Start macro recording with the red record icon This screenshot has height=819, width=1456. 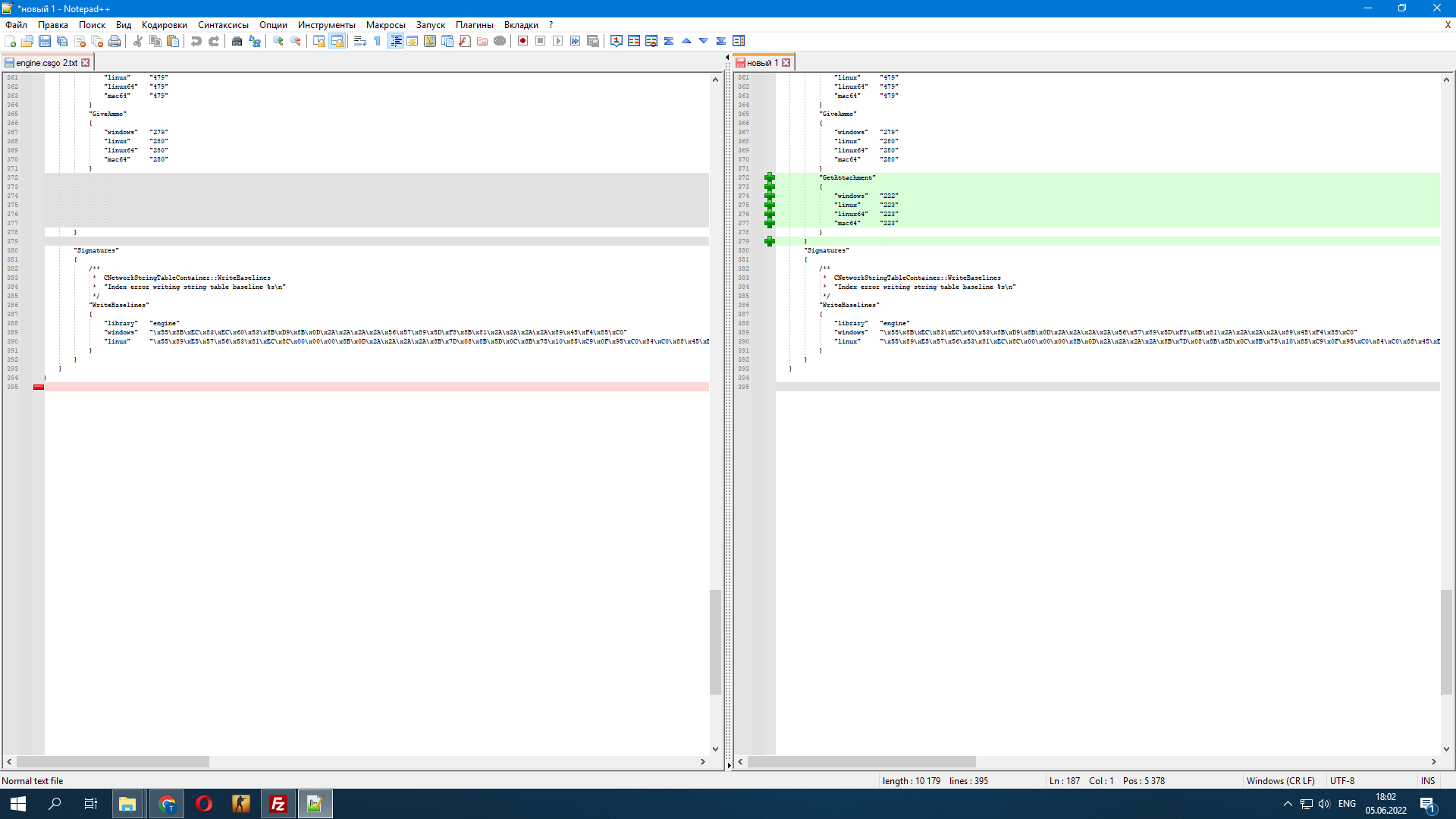click(x=522, y=41)
